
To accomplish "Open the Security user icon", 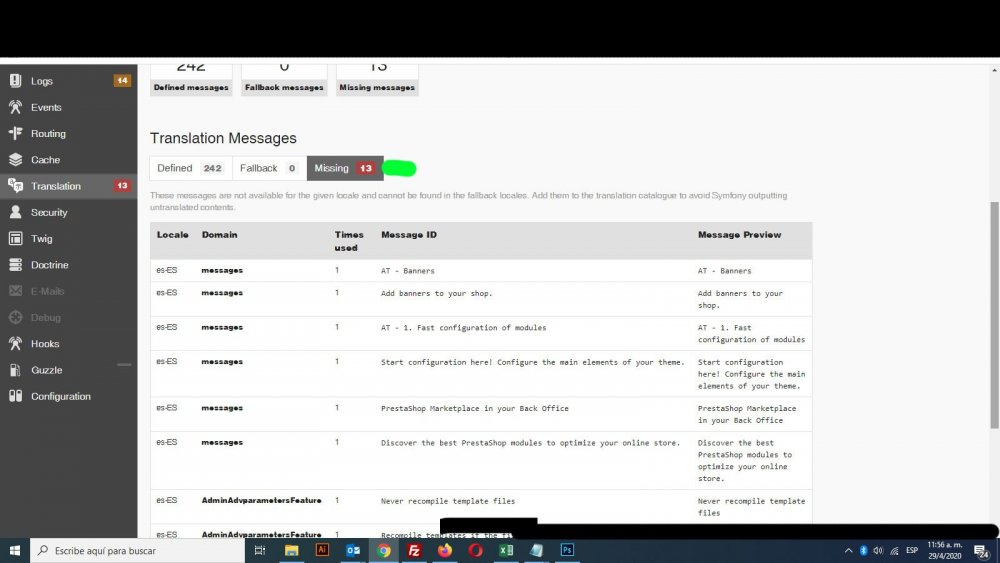I will point(15,212).
